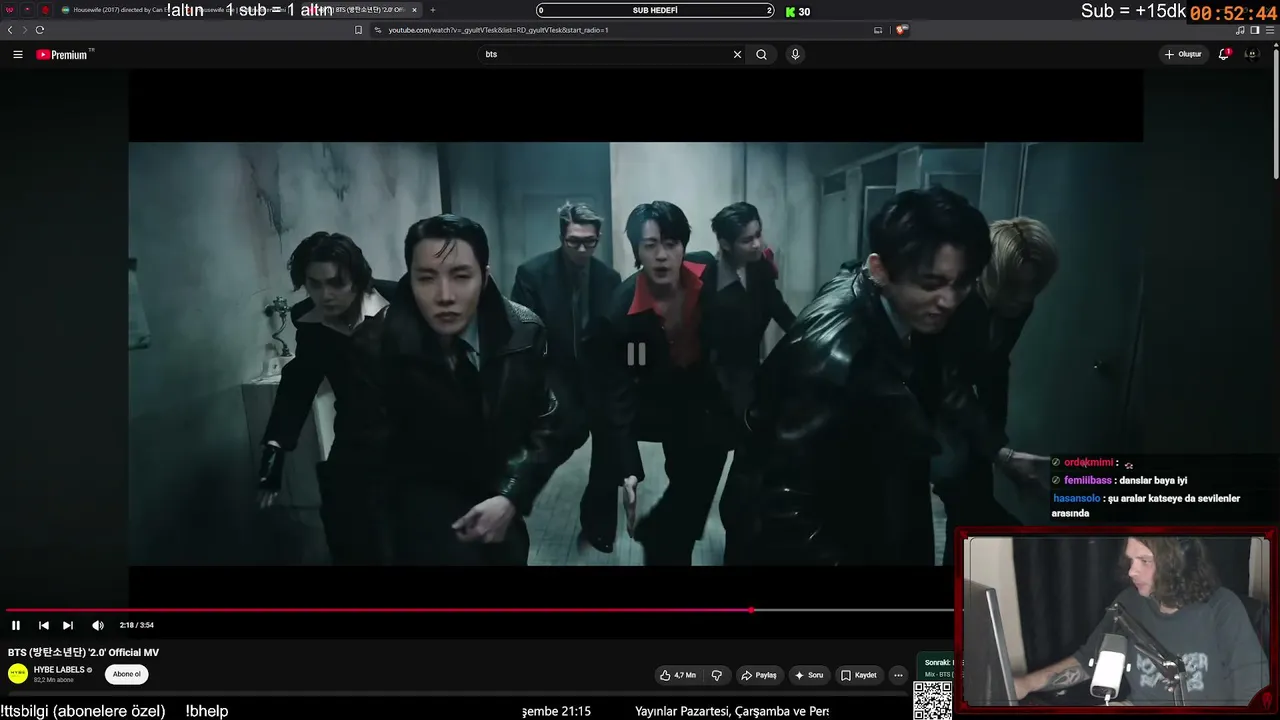Go forward with the browser forward arrow
This screenshot has width=1280, height=720.
click(24, 30)
